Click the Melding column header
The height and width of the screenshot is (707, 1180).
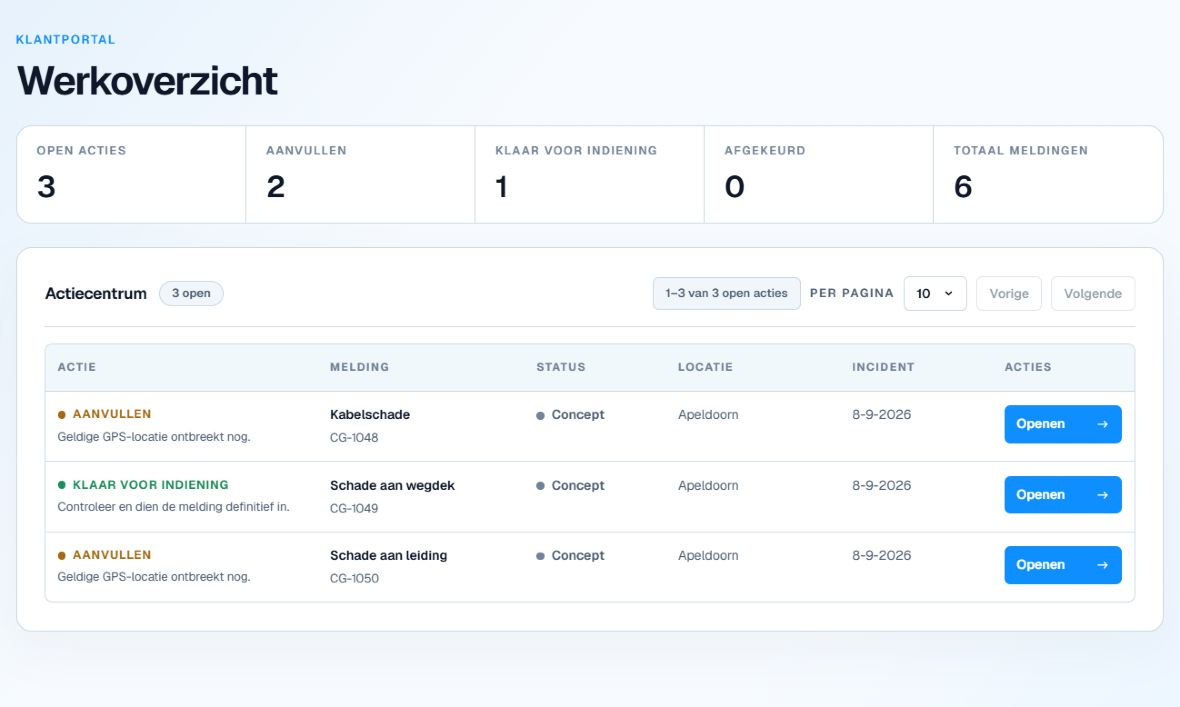click(x=360, y=367)
